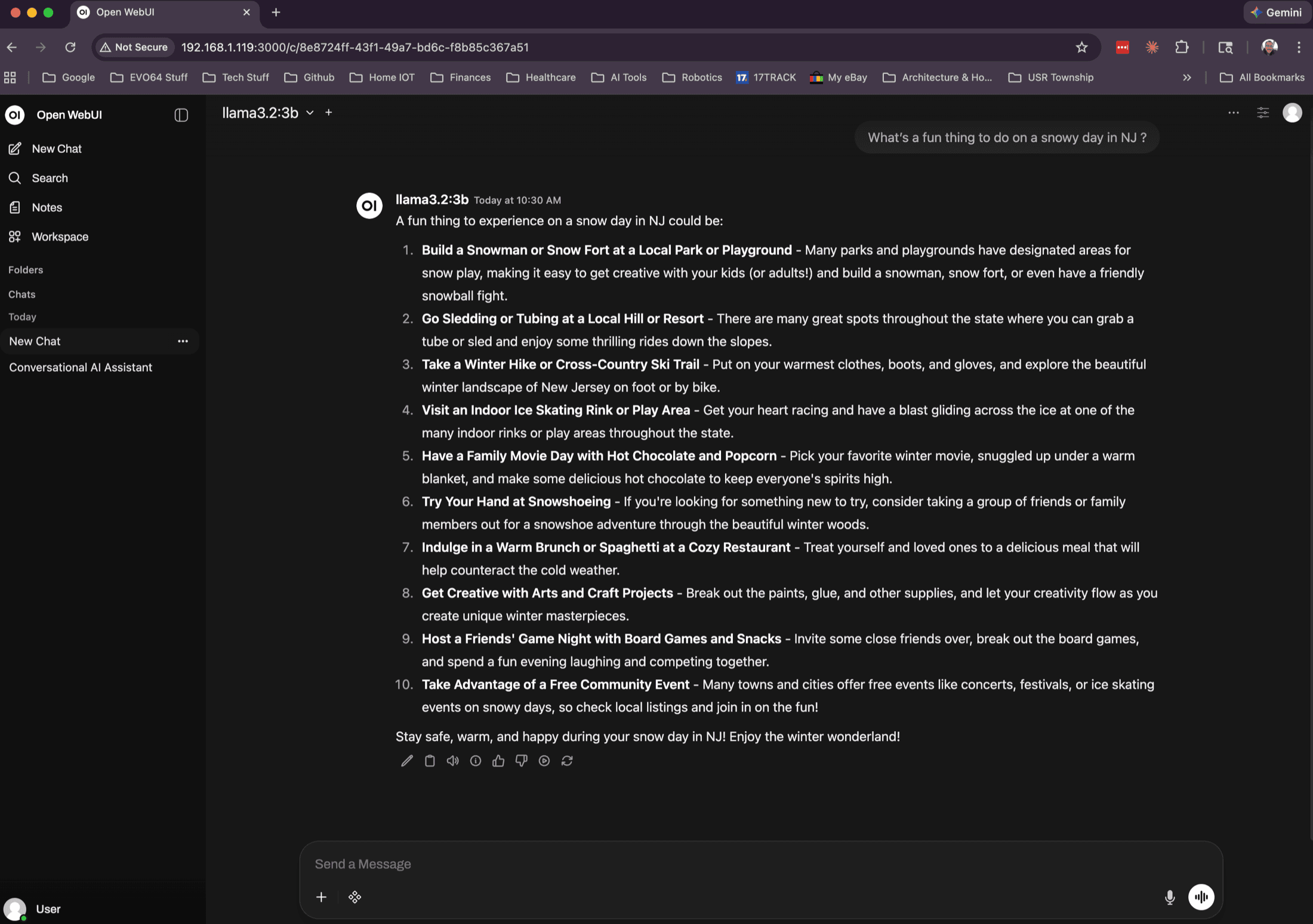
Task: Read the response aloud with speaker icon
Action: pos(452,760)
